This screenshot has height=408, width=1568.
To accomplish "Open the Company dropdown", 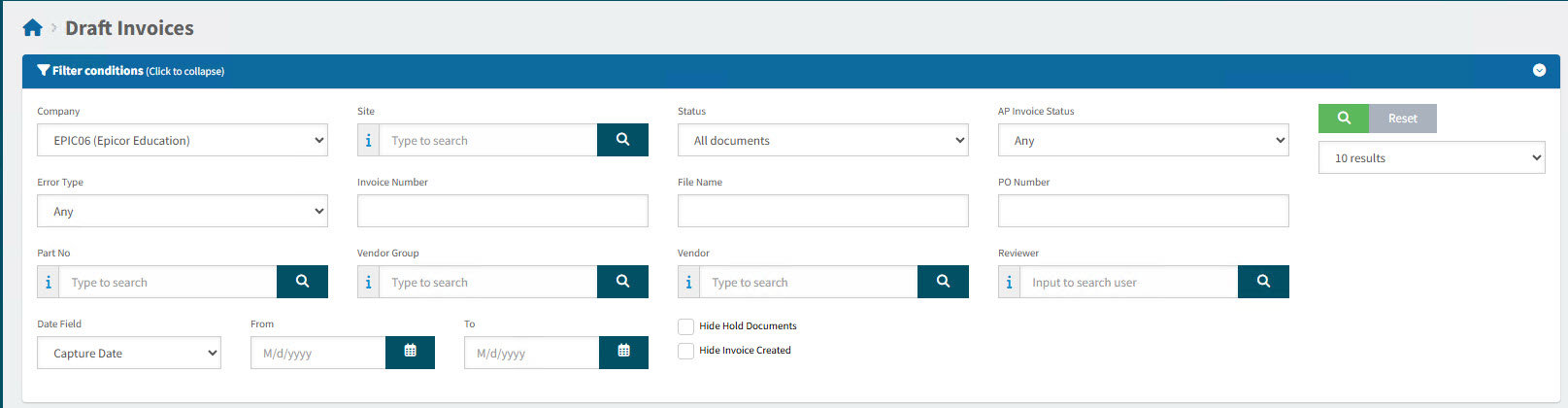I will pyautogui.click(x=183, y=140).
